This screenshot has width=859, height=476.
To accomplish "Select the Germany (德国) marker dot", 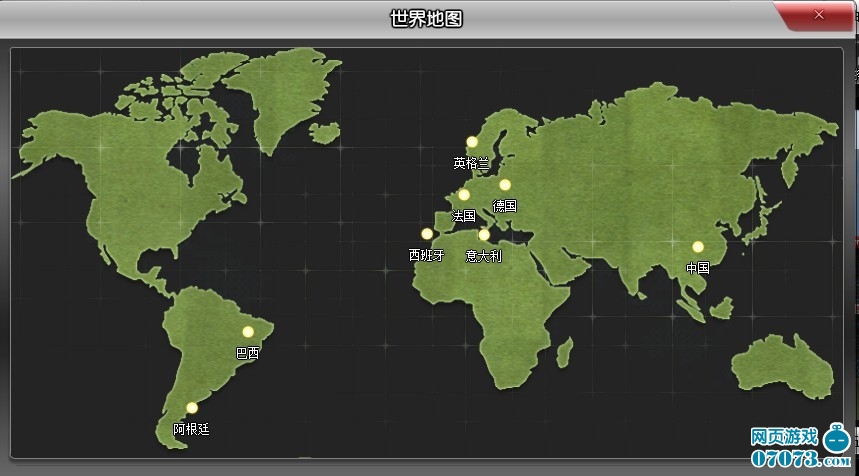I will [505, 185].
